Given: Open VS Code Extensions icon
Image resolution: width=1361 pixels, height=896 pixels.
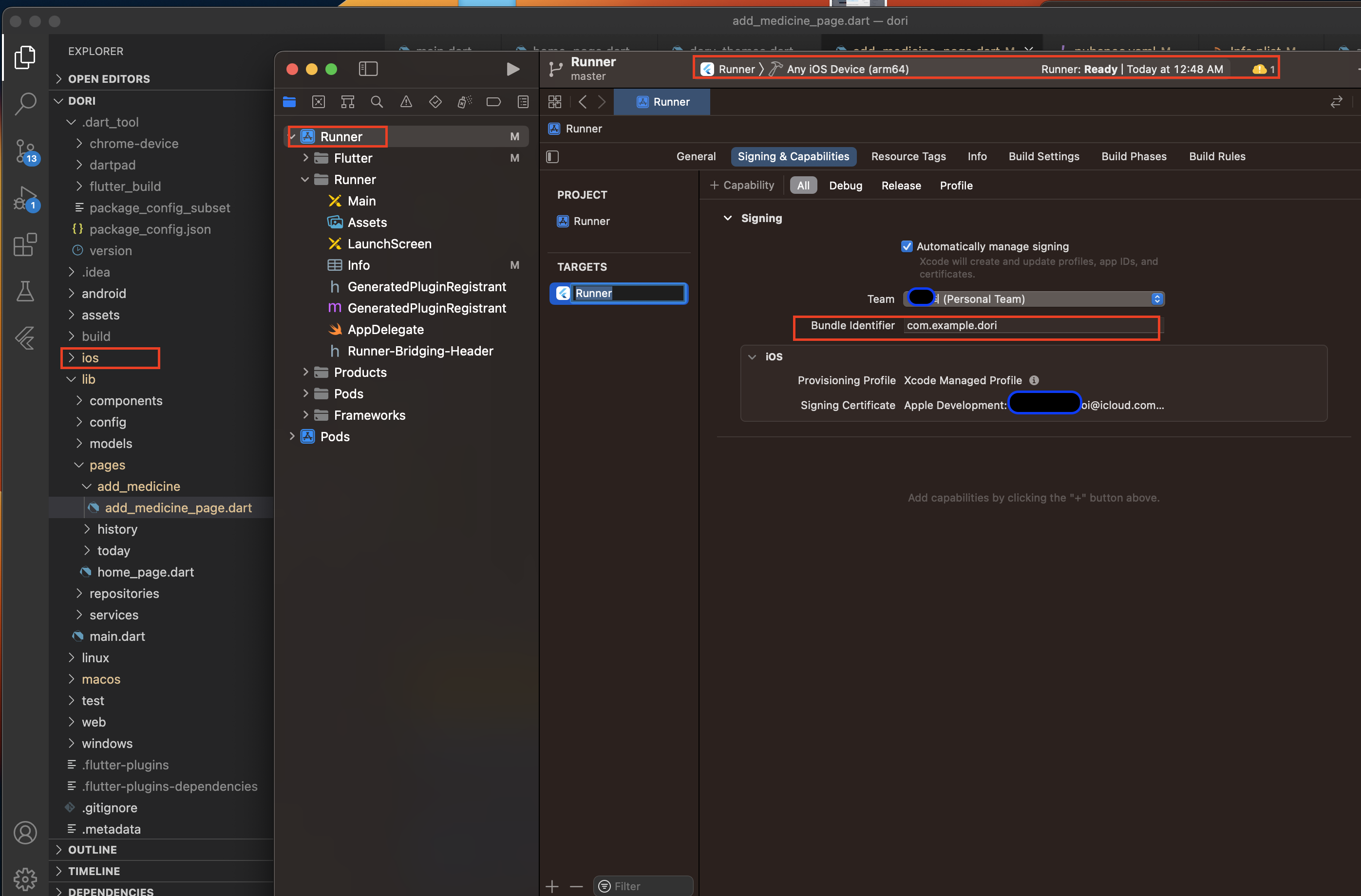Looking at the screenshot, I should (x=25, y=245).
